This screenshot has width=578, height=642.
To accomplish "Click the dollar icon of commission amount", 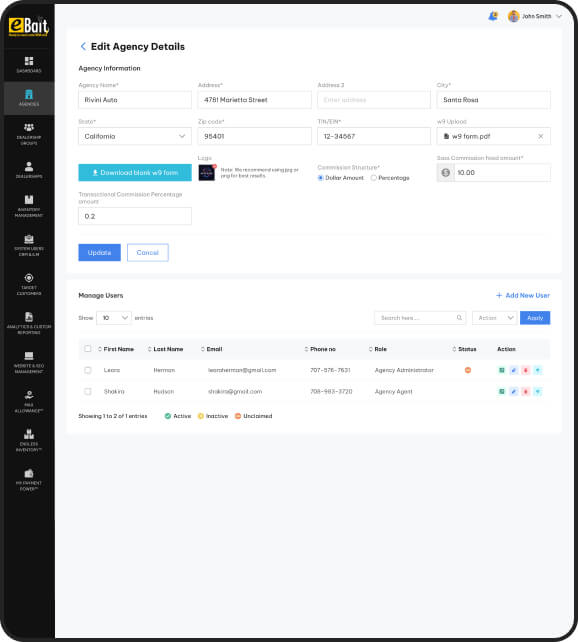I will 445,173.
